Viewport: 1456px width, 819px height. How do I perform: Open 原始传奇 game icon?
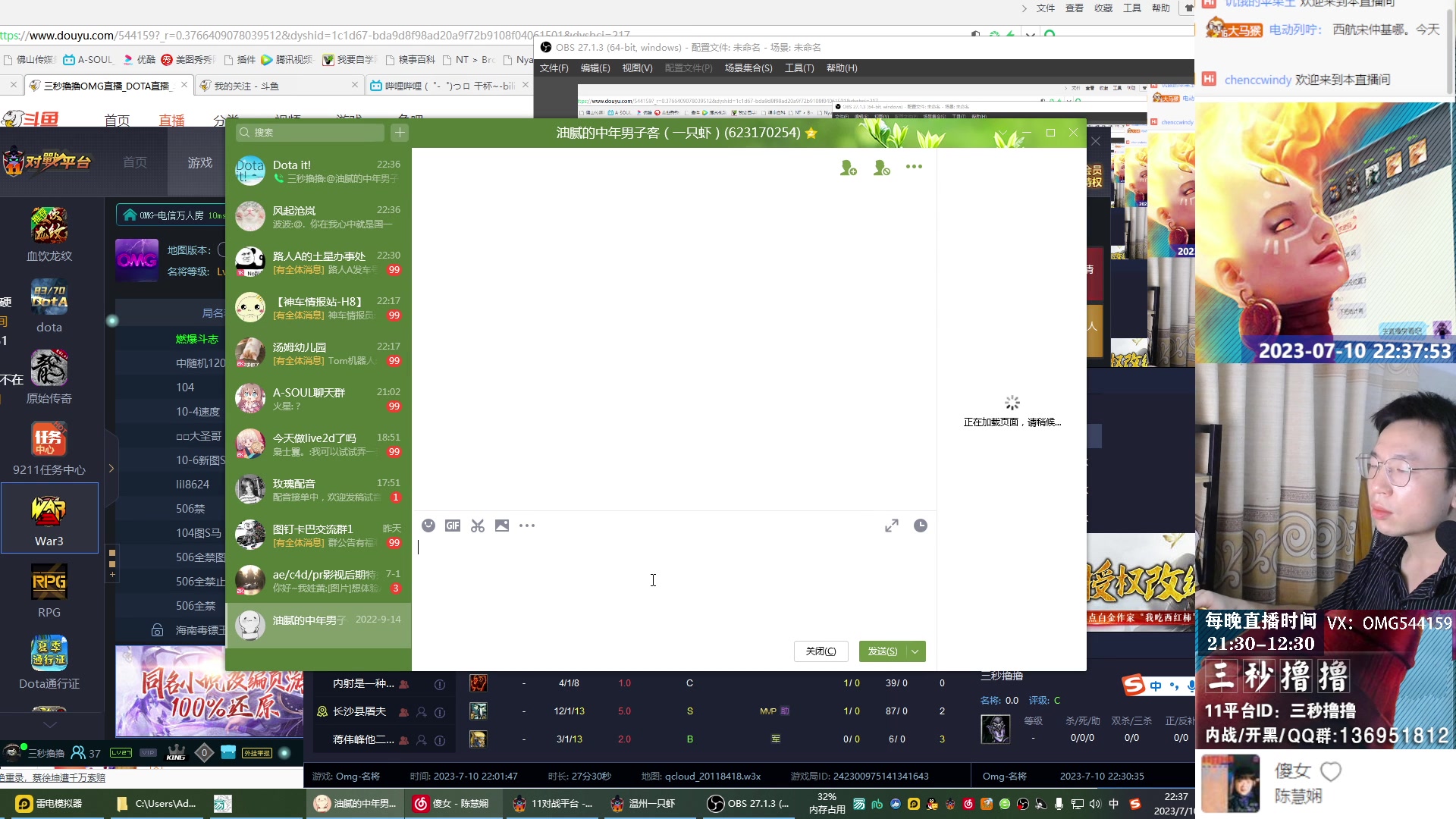pos(49,377)
